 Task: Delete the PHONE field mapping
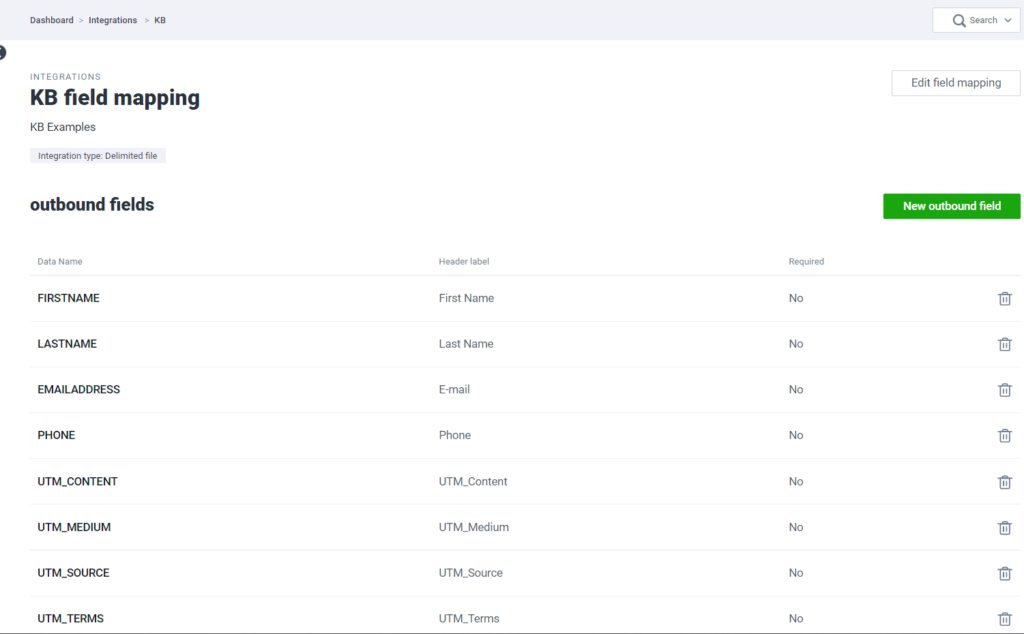tap(1004, 436)
